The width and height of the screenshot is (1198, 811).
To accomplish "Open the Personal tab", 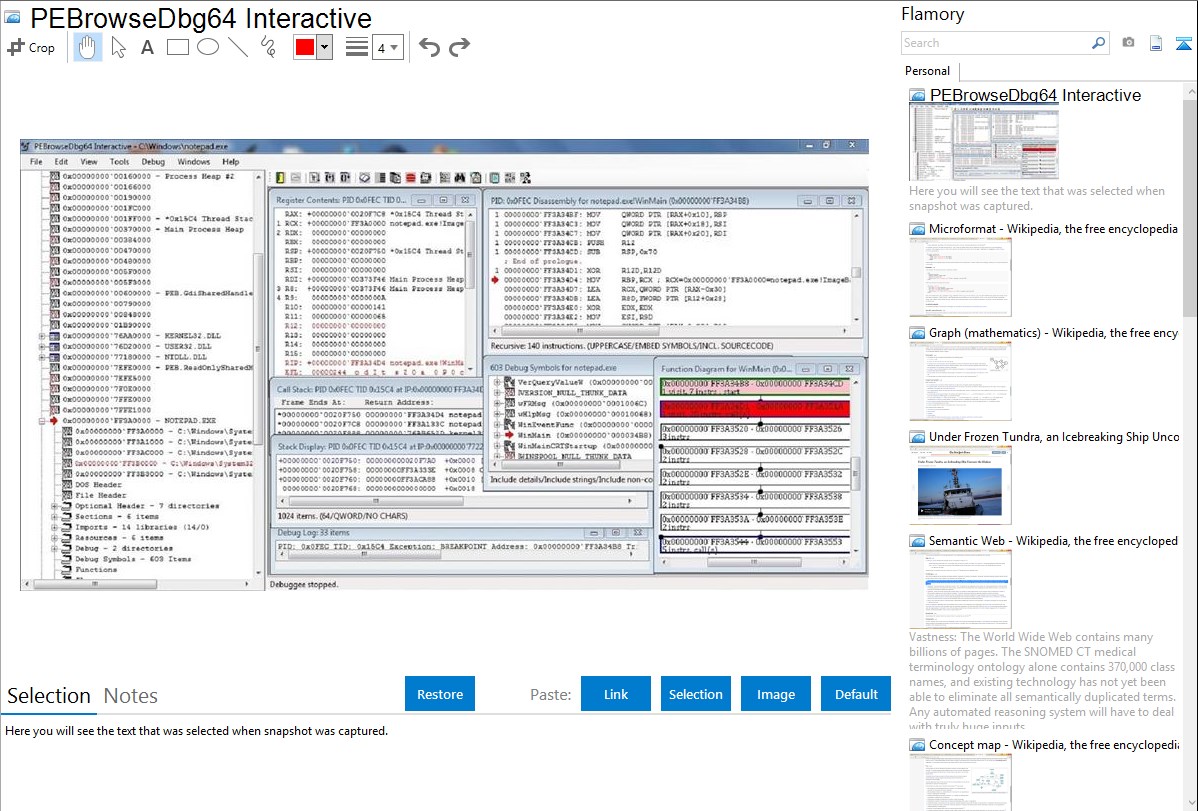I will 927,71.
